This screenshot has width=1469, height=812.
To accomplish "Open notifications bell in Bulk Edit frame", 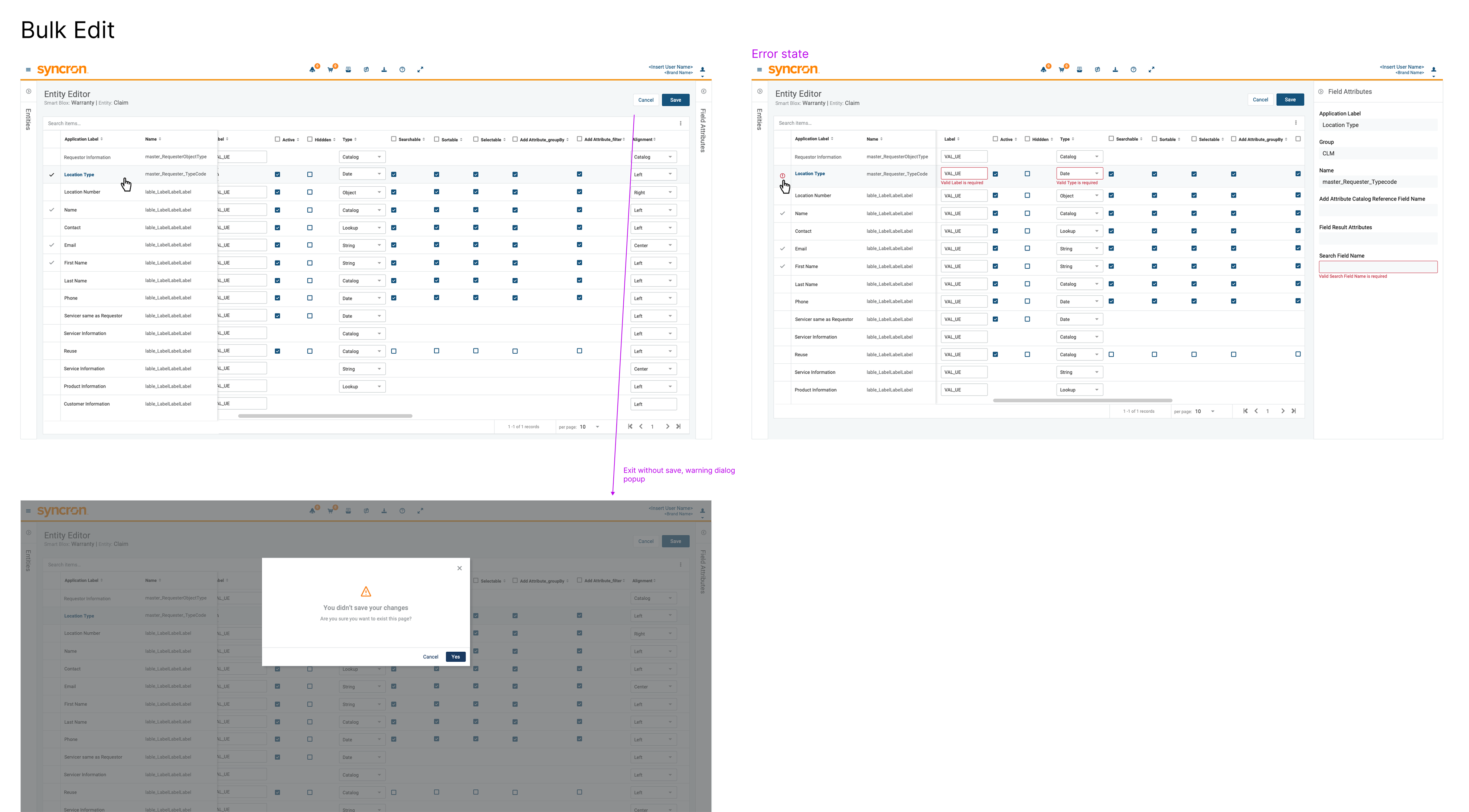I will coord(313,69).
